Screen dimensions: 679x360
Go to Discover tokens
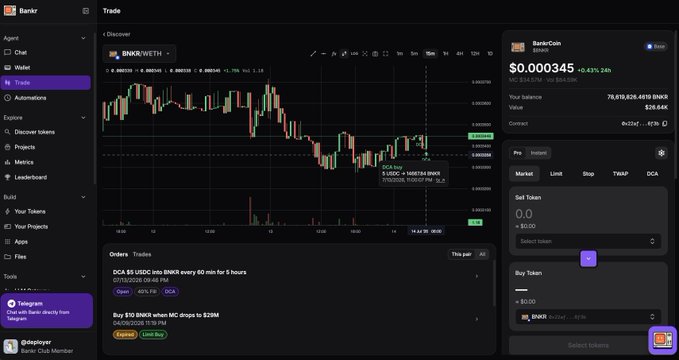pos(45,132)
